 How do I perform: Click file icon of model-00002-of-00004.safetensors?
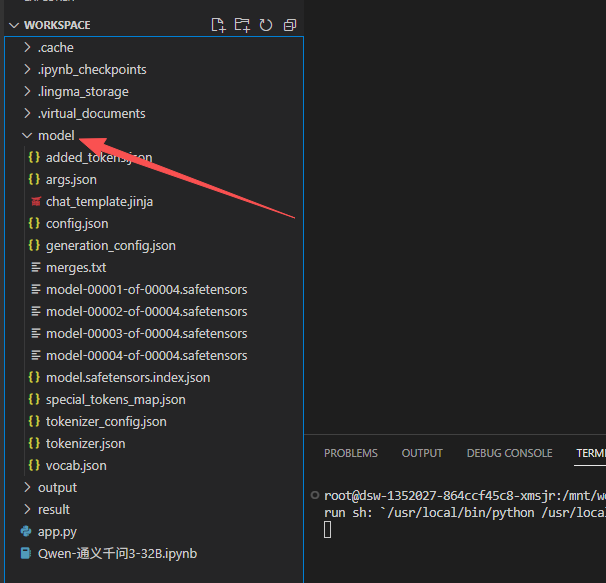tap(36, 312)
